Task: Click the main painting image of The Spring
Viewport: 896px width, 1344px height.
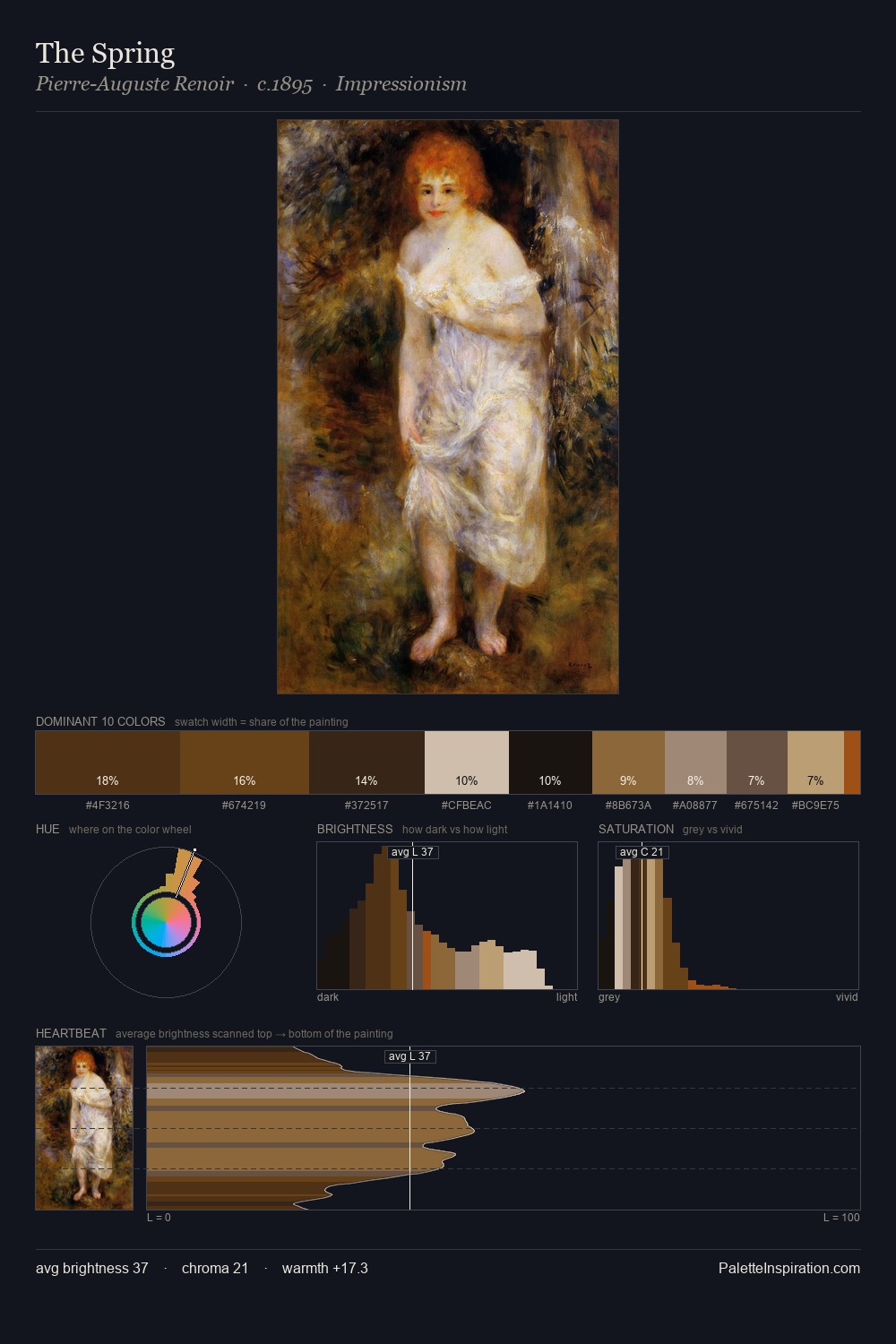Action: click(448, 407)
